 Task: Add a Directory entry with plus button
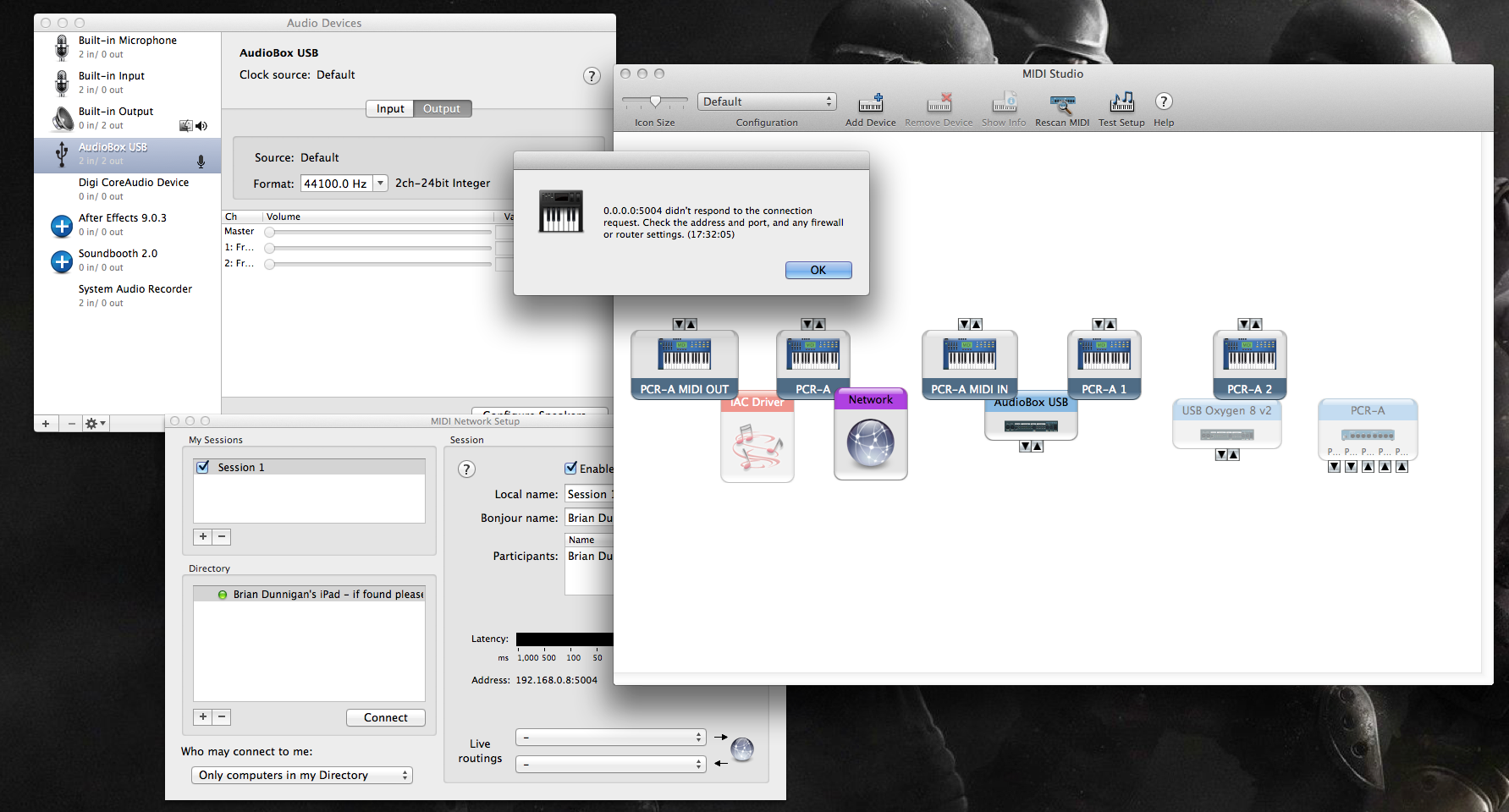[x=203, y=716]
